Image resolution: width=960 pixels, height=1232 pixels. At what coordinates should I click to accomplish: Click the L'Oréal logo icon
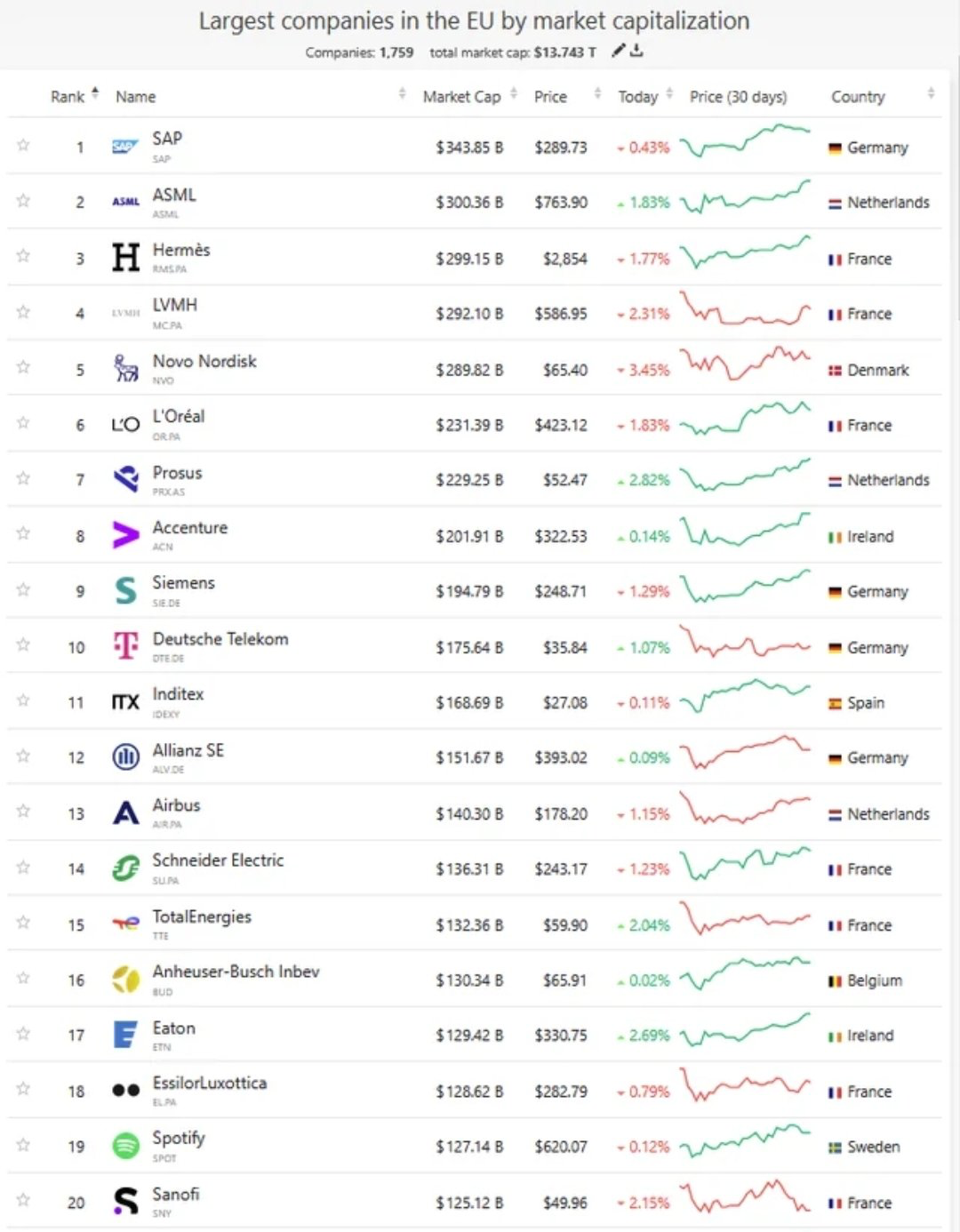[125, 425]
